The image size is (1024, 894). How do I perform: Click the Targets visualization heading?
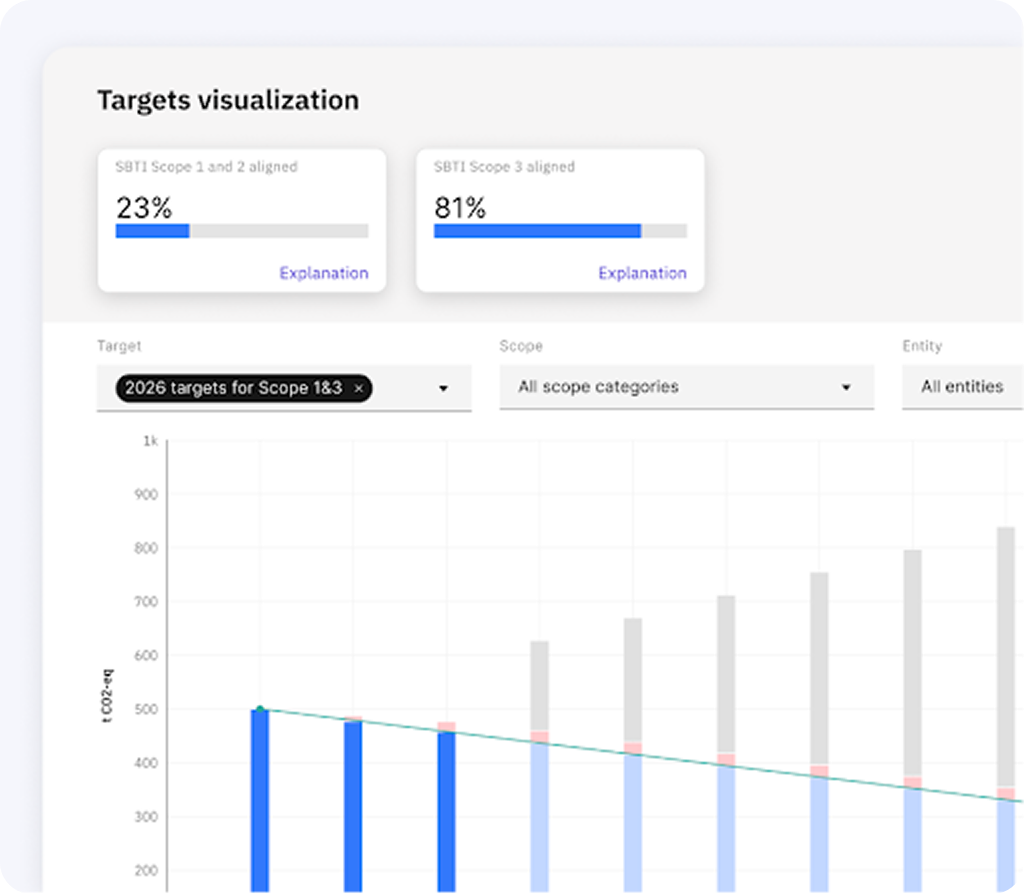point(228,100)
